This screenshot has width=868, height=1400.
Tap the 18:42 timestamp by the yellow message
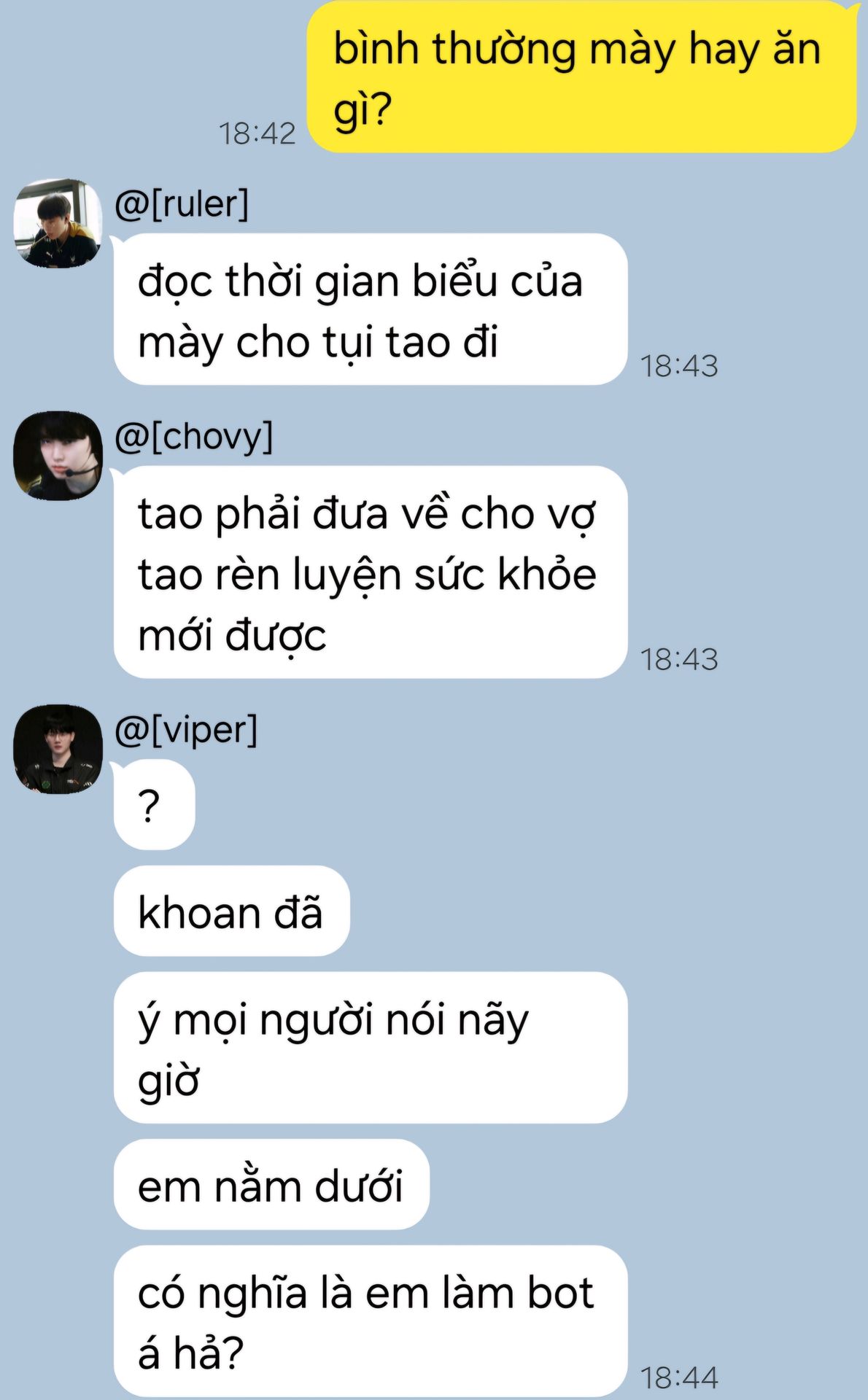[x=257, y=133]
